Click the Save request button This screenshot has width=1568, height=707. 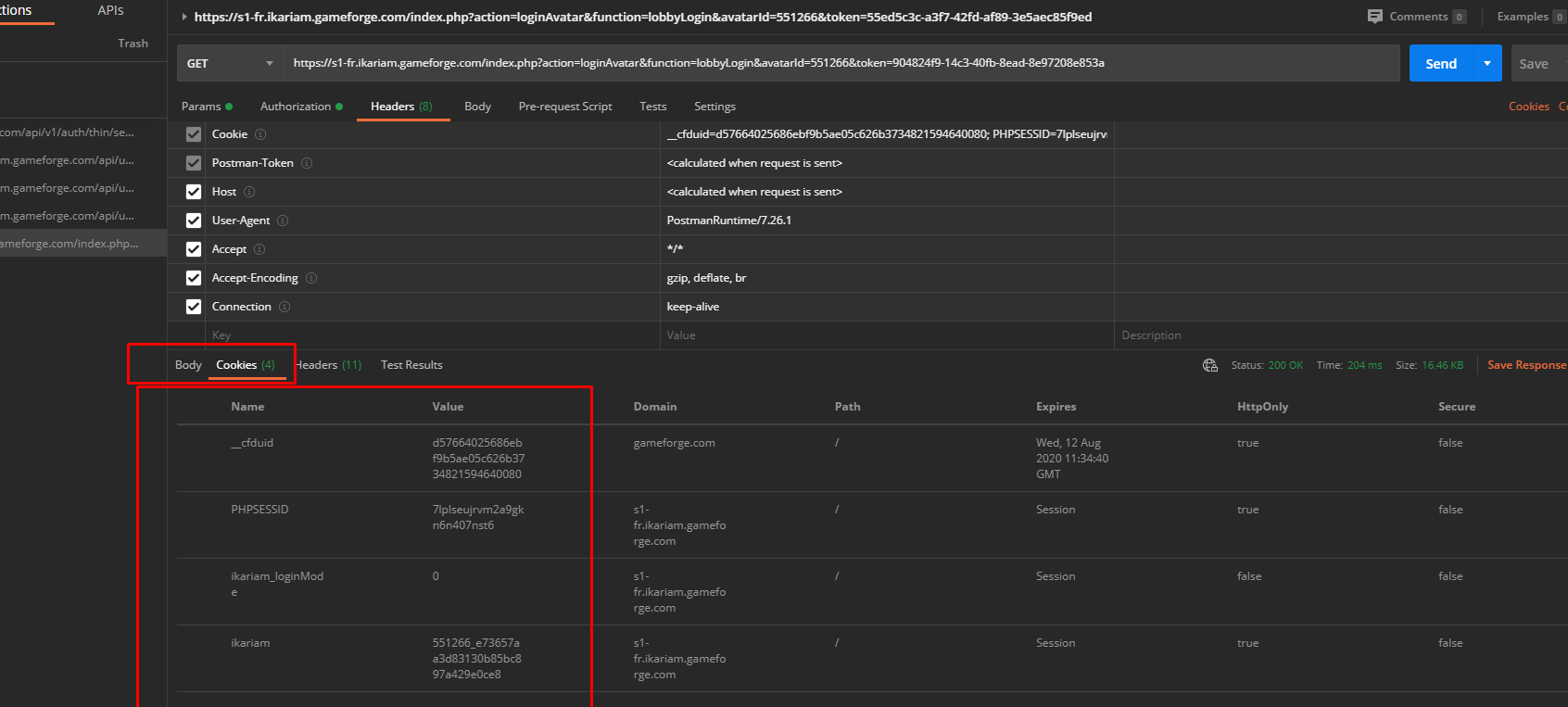click(1534, 63)
